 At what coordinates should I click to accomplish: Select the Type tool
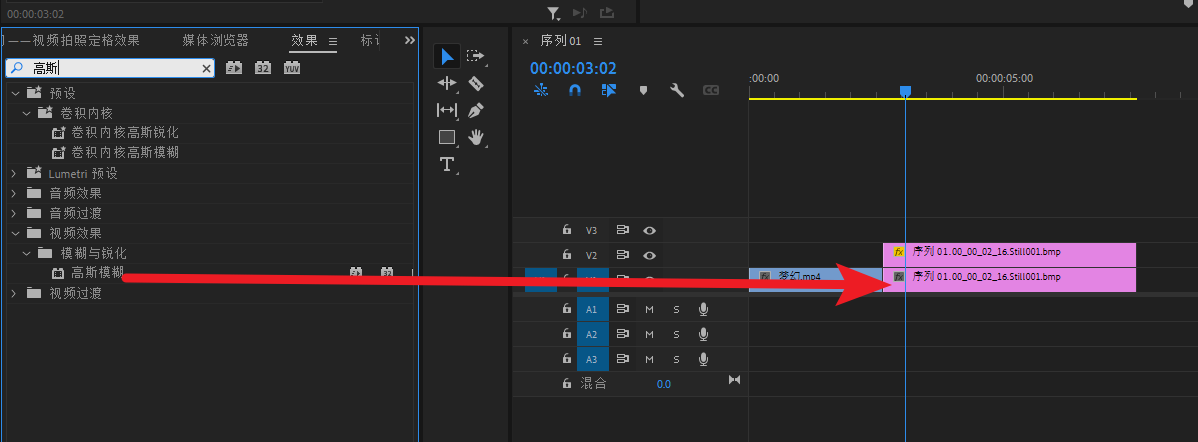(447, 164)
